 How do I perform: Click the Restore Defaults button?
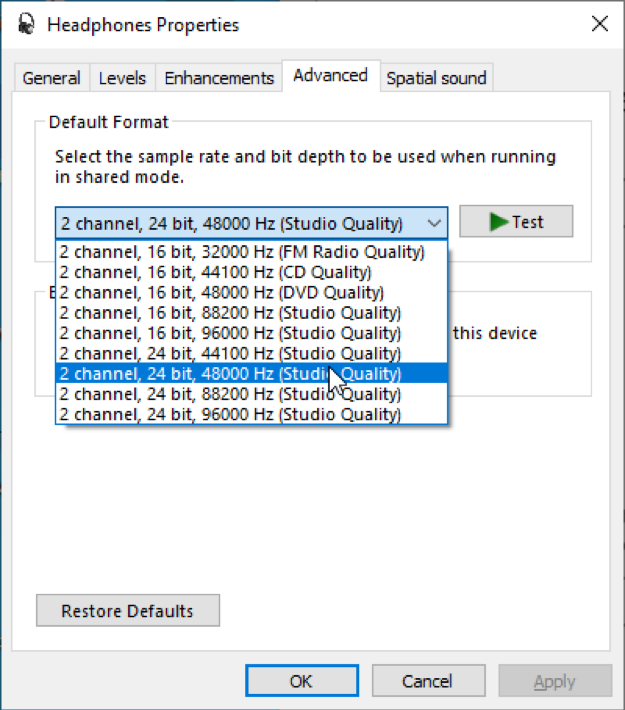(127, 611)
